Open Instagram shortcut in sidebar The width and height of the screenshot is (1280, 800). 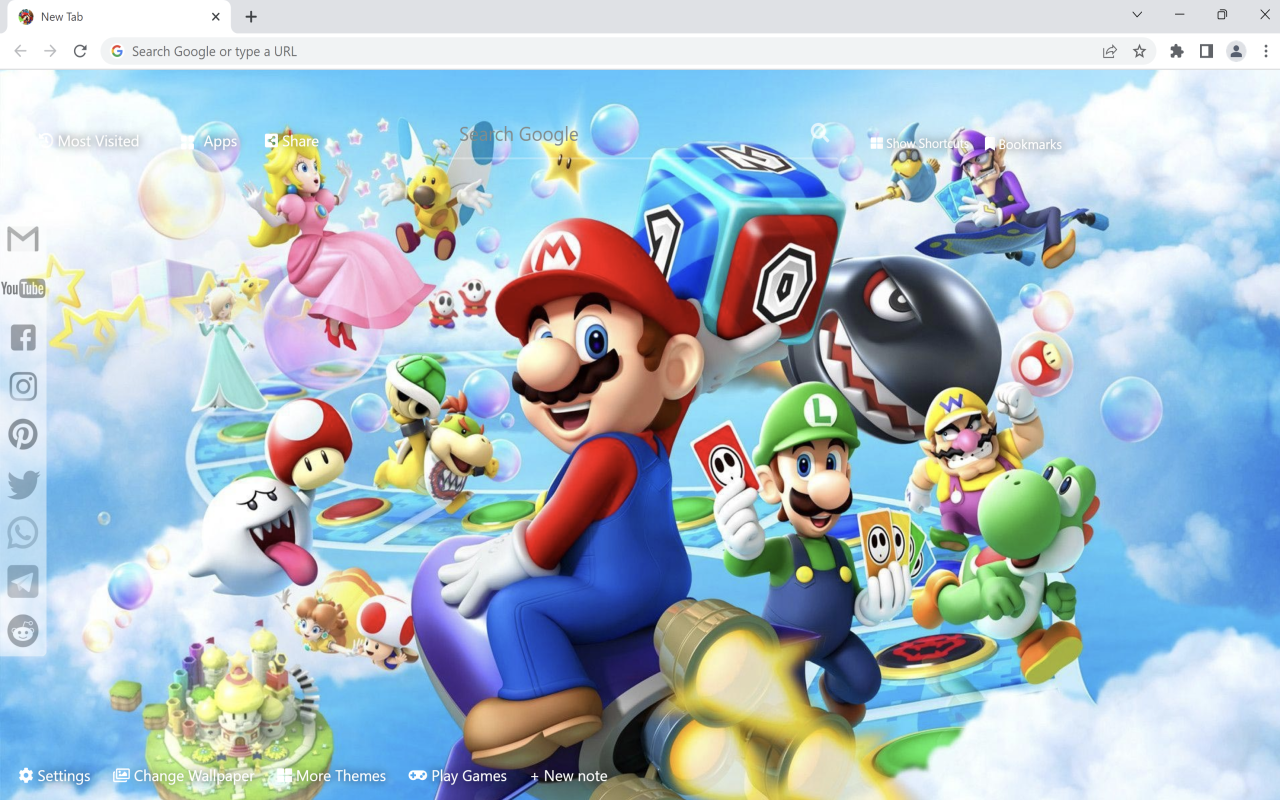[x=23, y=387]
